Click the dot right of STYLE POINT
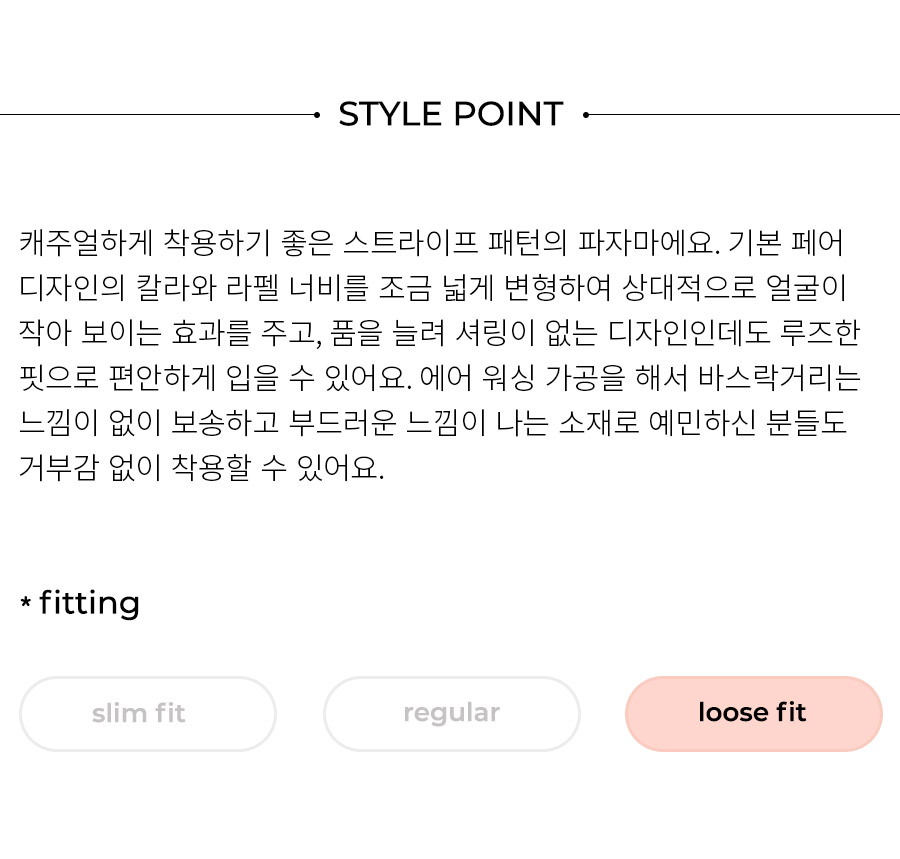 point(585,115)
